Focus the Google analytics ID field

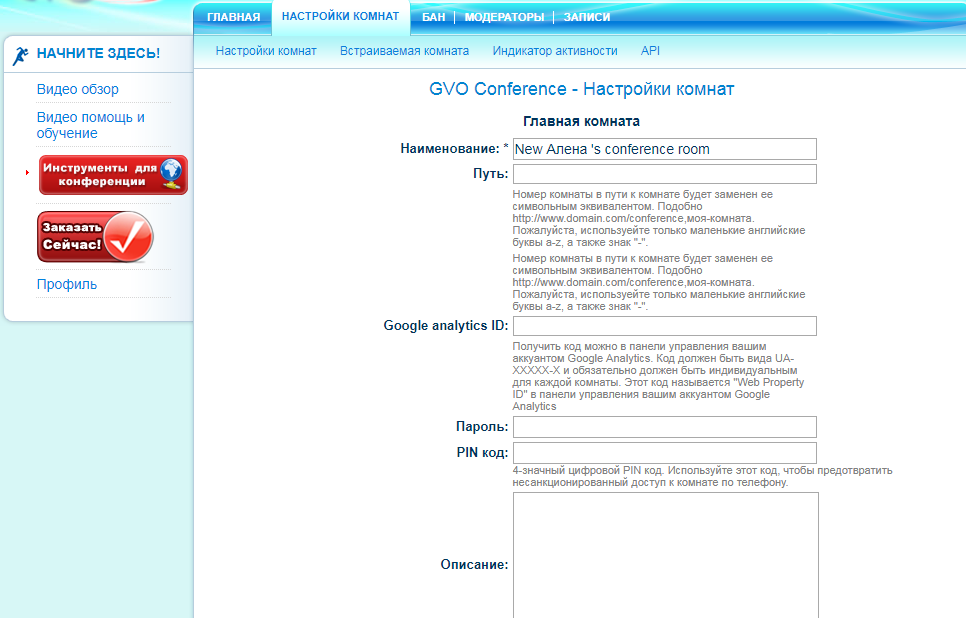point(665,326)
